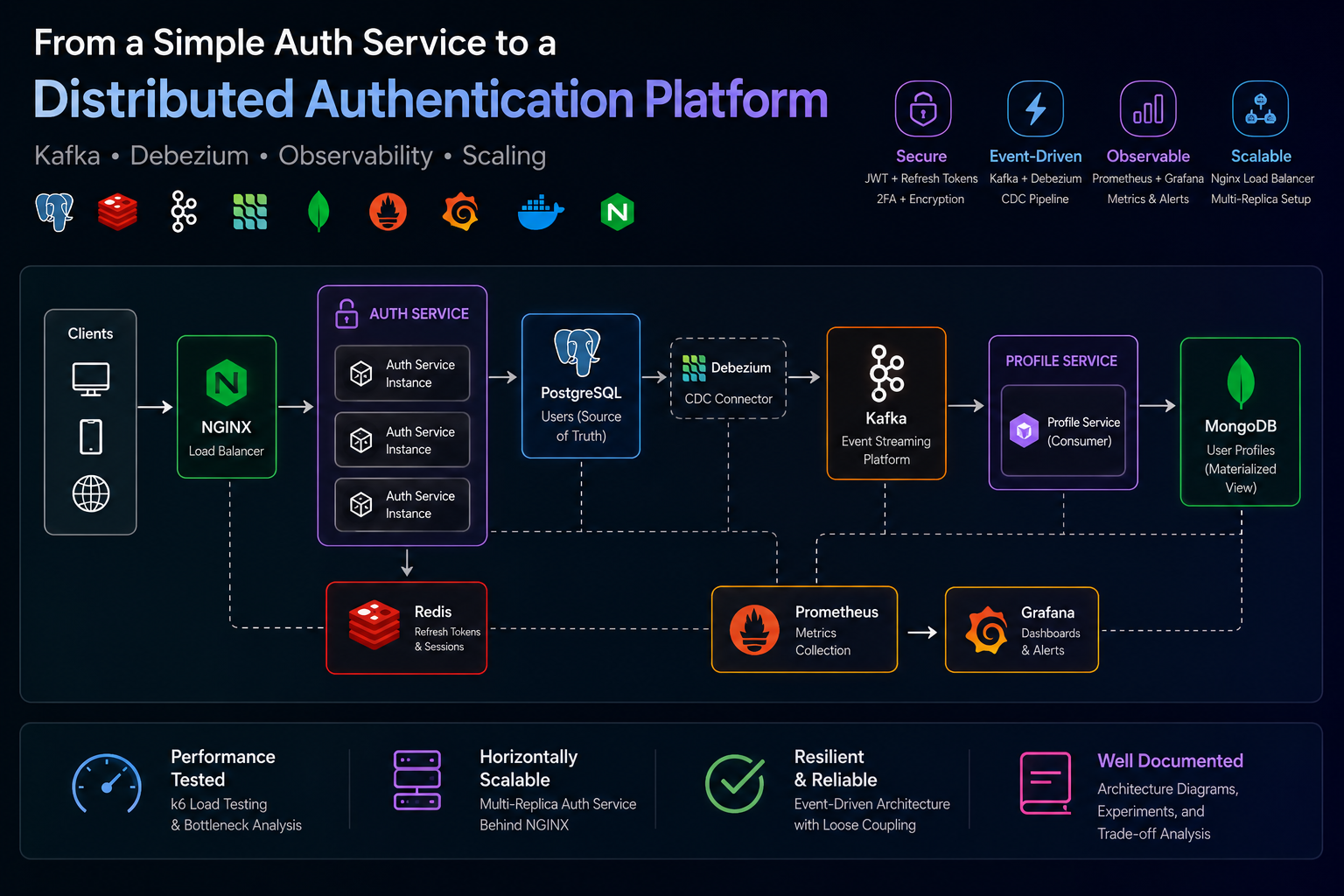Select the Grafana Dashboards & Alerts box
Screen dimensions: 1344x896
1022,630
